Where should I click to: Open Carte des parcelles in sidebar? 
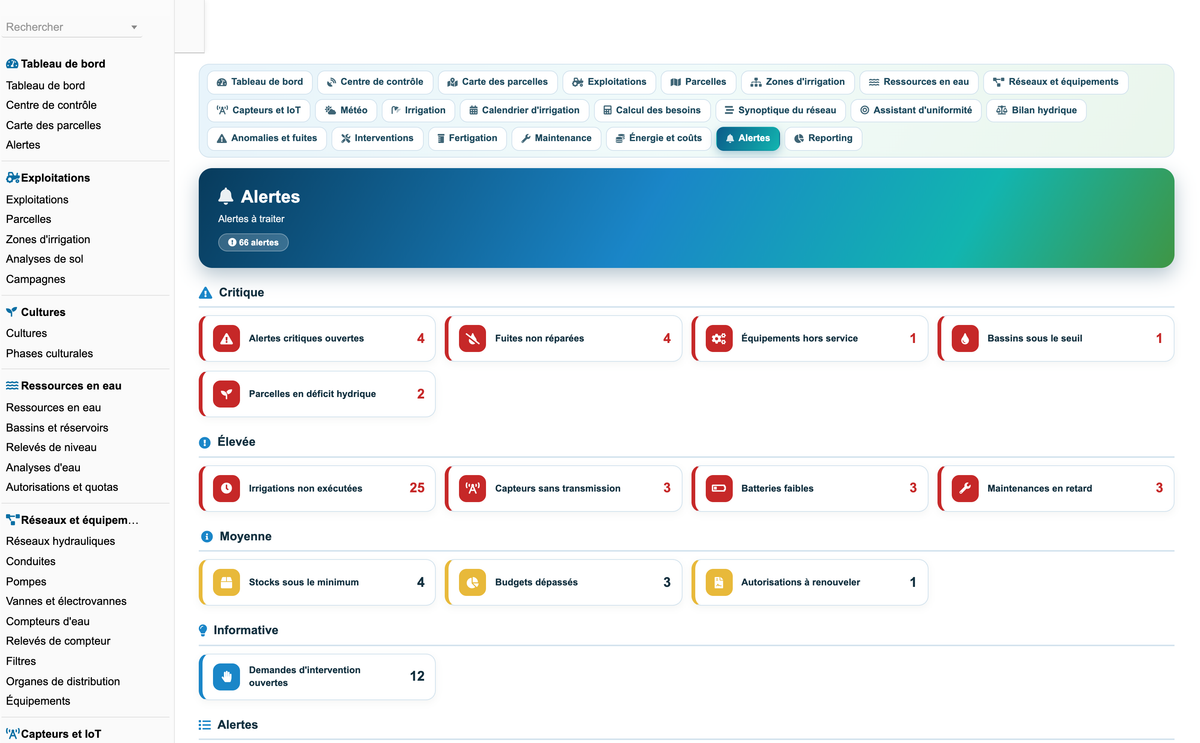(x=54, y=125)
